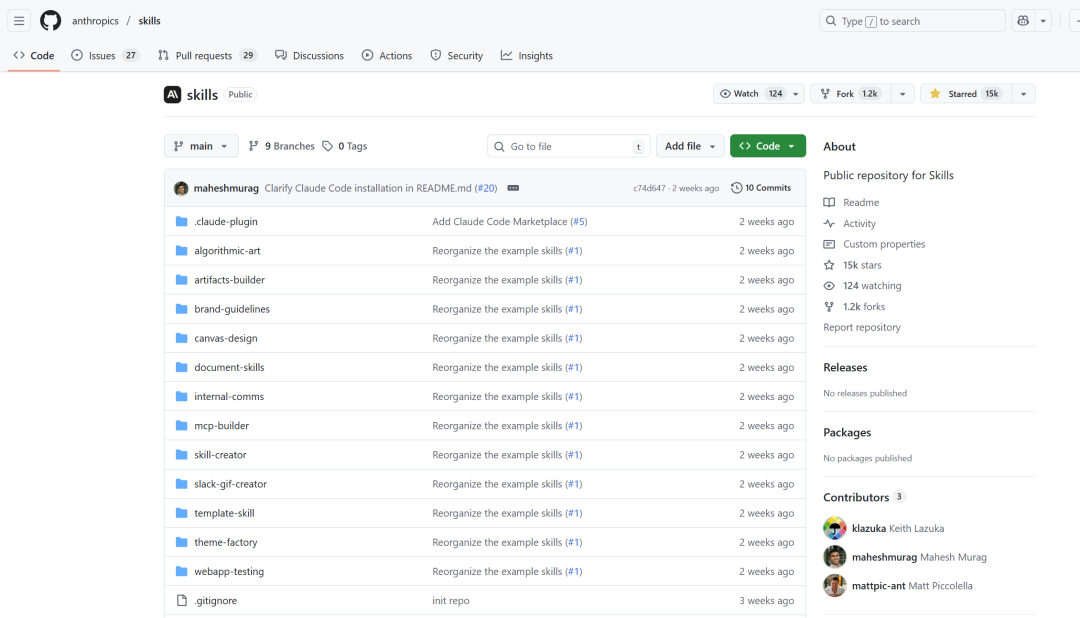View the 9 Branches link
Viewport: 1080px width, 618px height.
coord(282,146)
